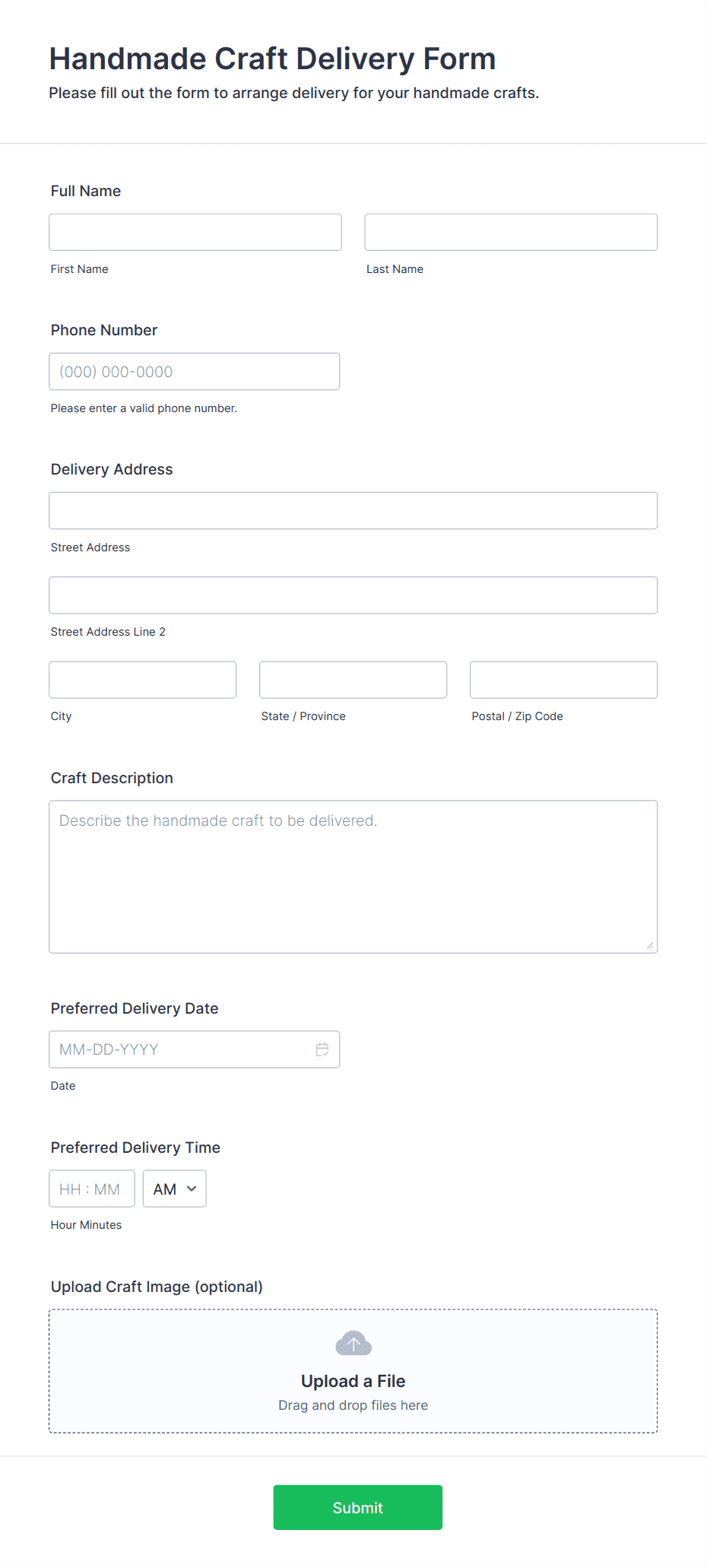Click the Craft Description text area

(x=353, y=874)
